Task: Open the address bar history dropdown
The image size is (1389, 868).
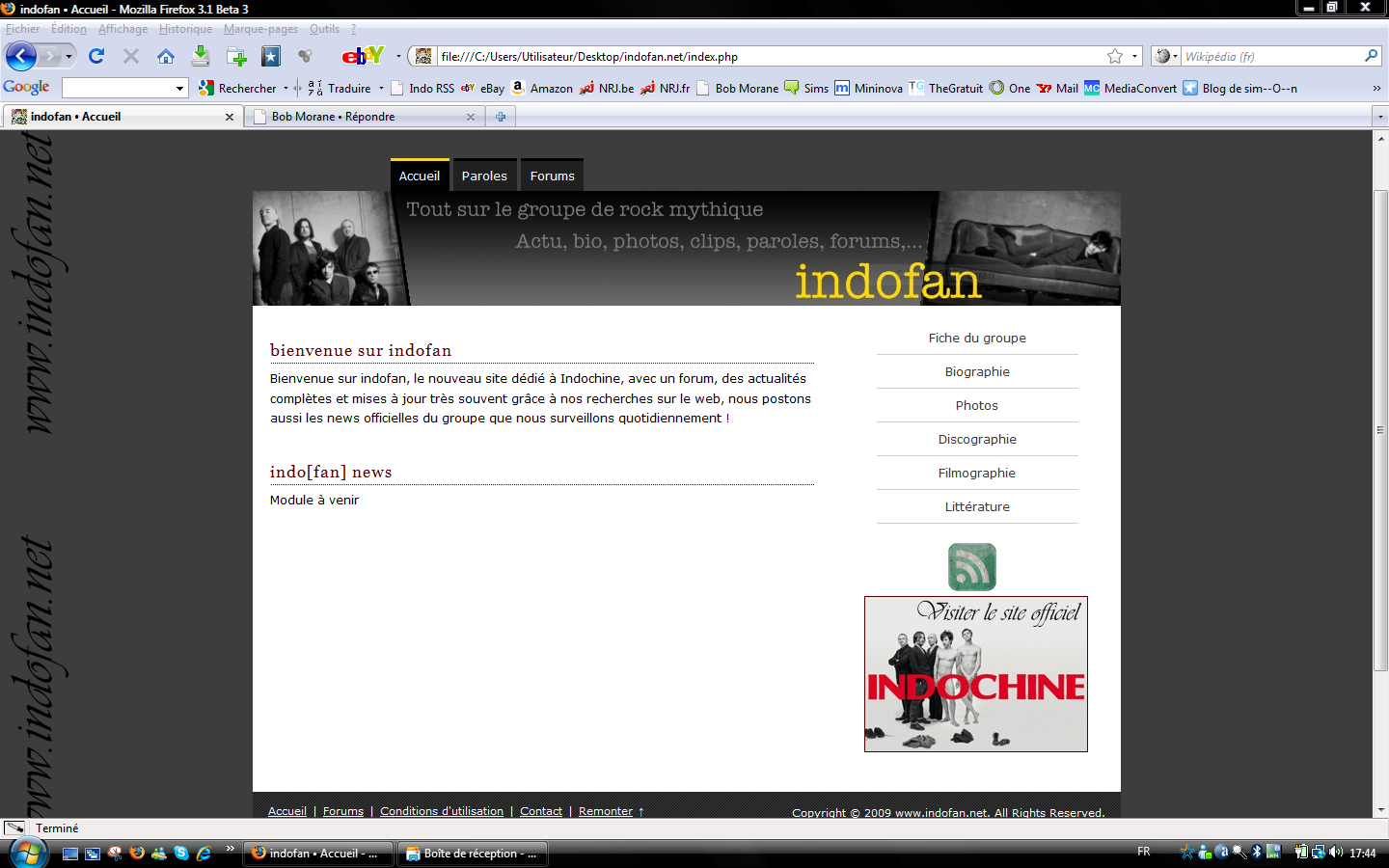Action: [x=1134, y=56]
